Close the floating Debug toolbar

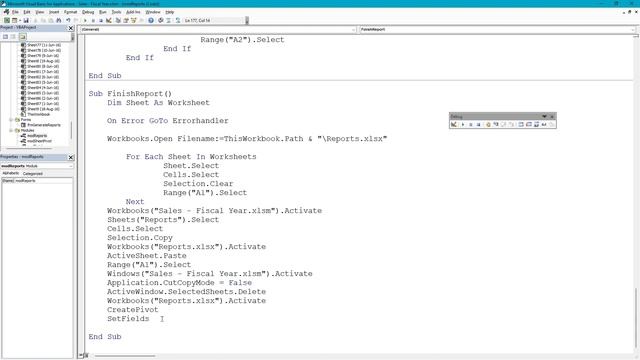coord(552,117)
